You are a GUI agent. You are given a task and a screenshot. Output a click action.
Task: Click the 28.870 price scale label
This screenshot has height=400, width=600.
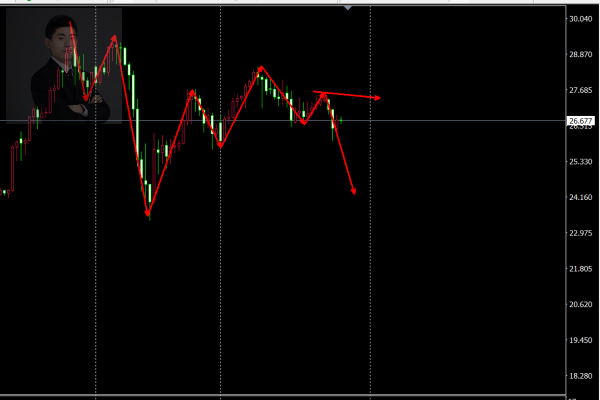[x=580, y=54]
